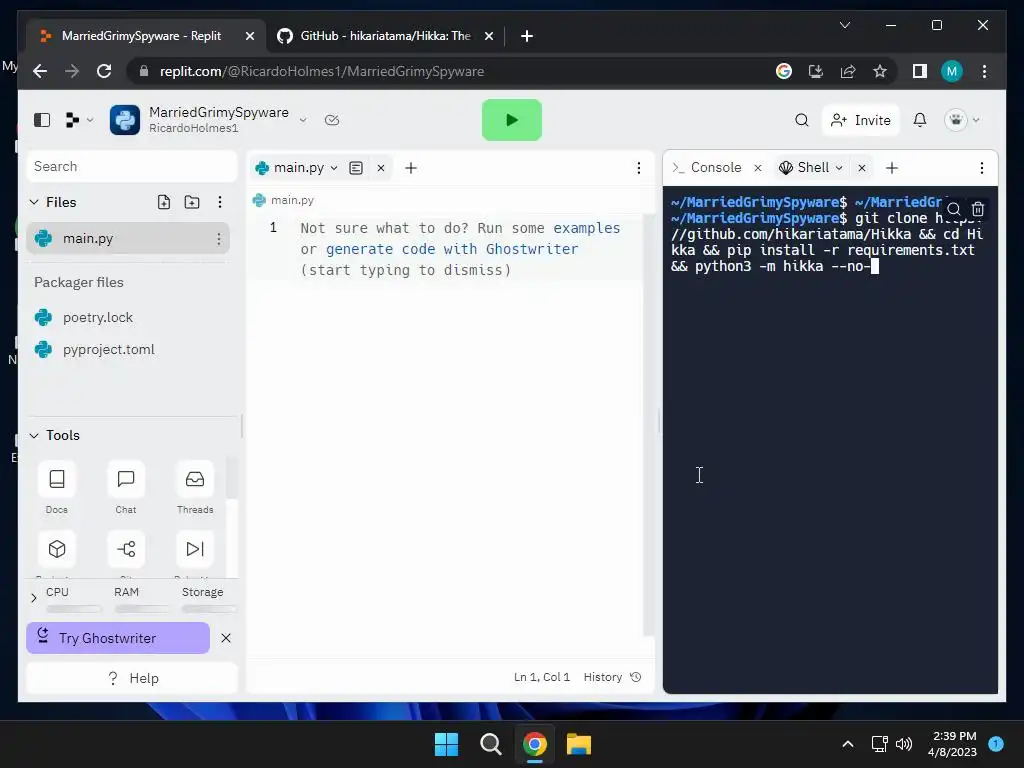Viewport: 1024px width, 768px height.
Task: Expand the CPU RAM Storage resources
Action: pos(34,598)
